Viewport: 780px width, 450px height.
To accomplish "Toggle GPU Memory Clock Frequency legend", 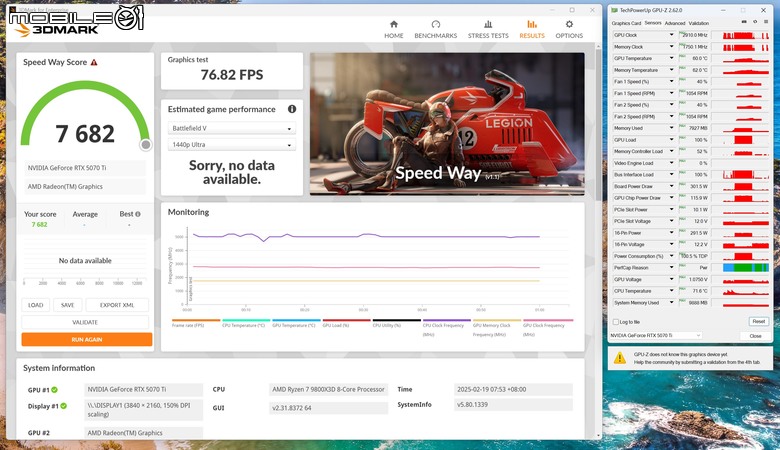I will tap(497, 328).
